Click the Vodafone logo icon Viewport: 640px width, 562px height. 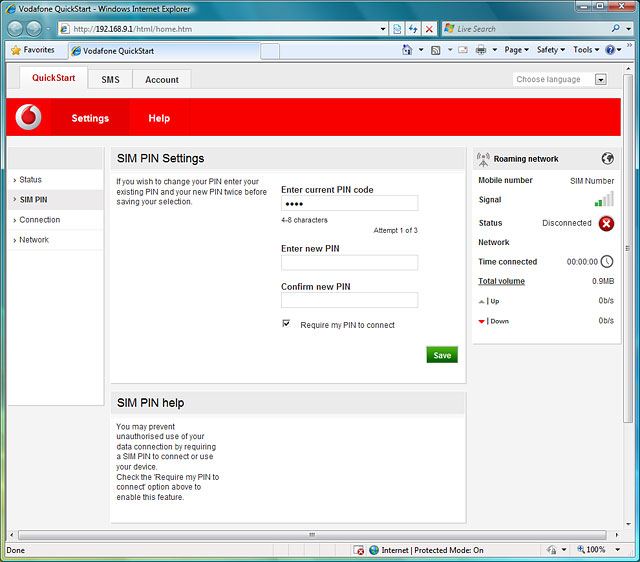coord(30,118)
